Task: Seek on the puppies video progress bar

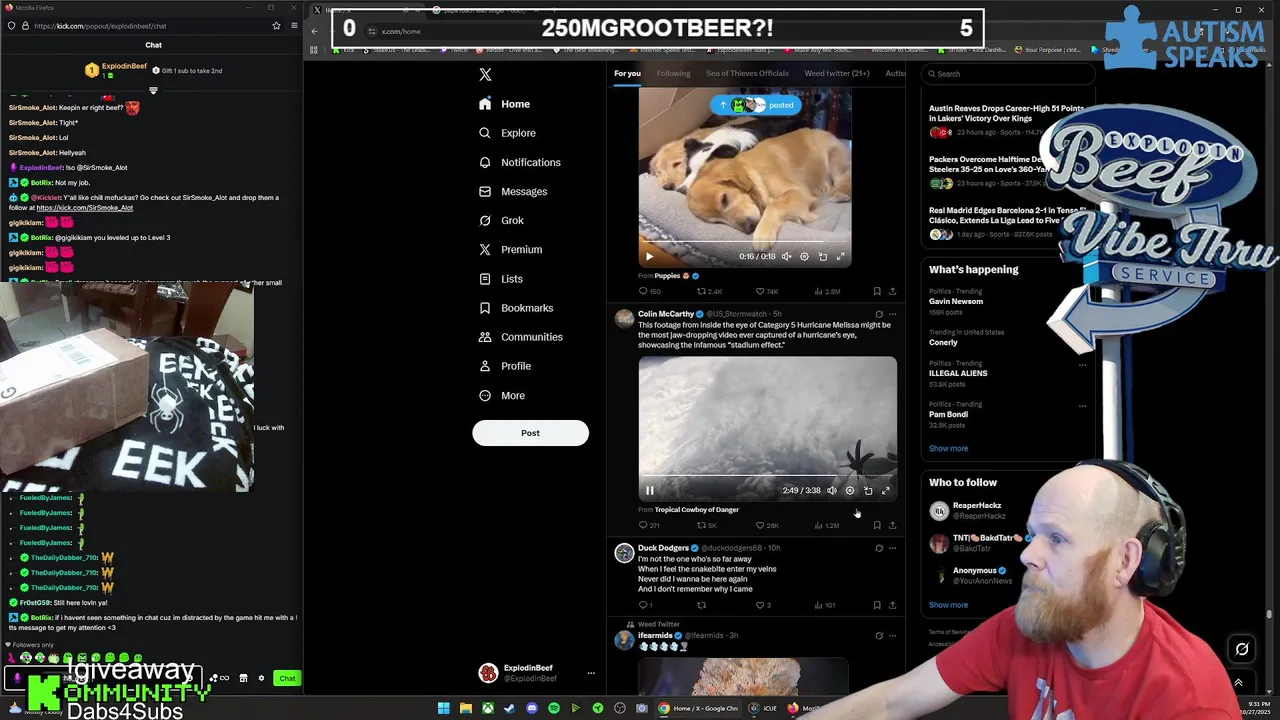Action: (x=745, y=243)
